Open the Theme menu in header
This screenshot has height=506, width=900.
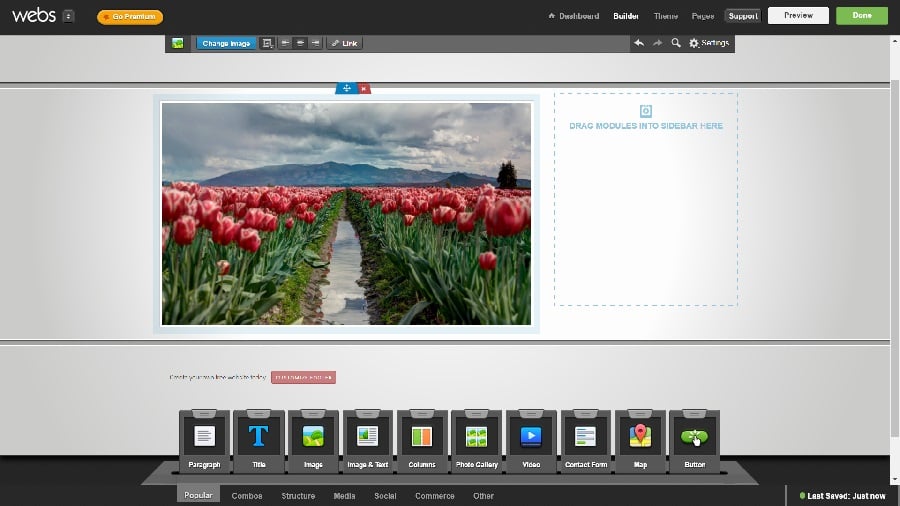point(665,16)
